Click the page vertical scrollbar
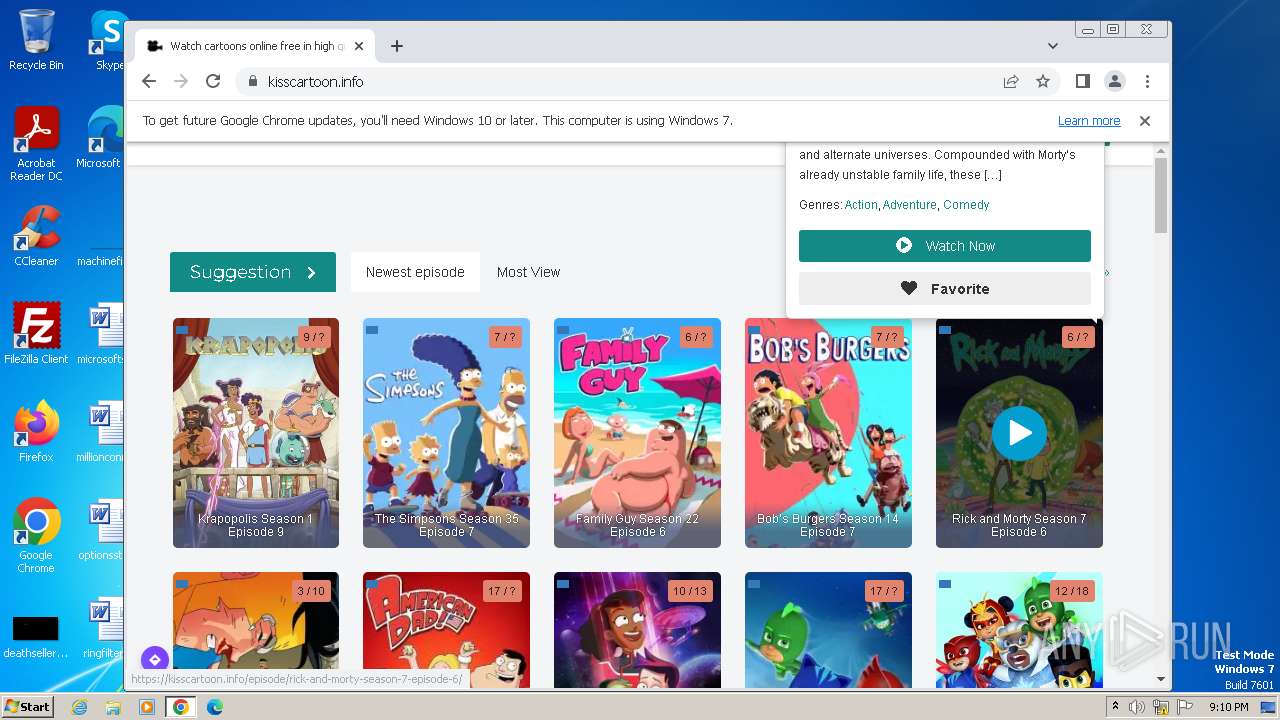 pyautogui.click(x=1161, y=195)
